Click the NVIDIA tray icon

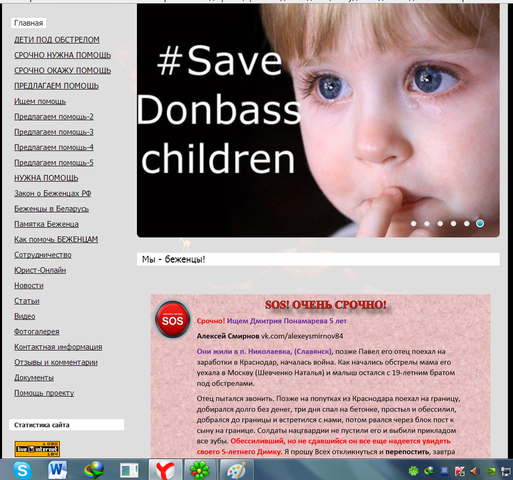[490, 471]
